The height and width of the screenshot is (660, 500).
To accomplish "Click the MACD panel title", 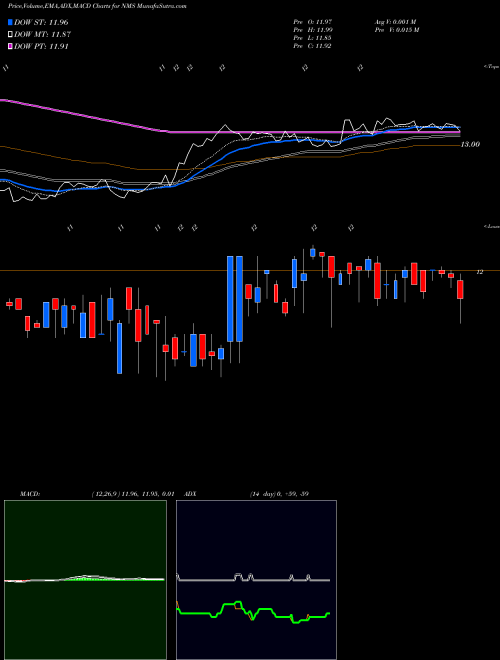I will click(29, 494).
